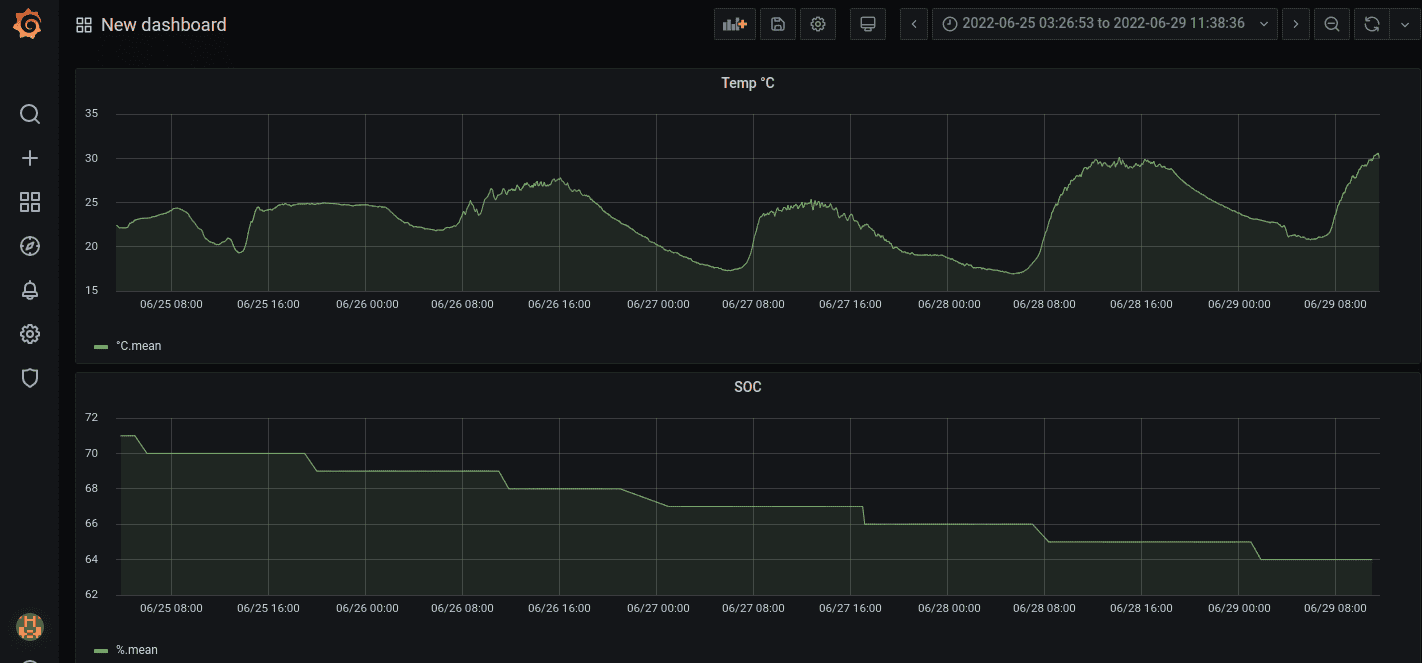Screen dimensions: 1422x663
Task: Click the °C.mean legend color swatch
Action: pos(101,347)
